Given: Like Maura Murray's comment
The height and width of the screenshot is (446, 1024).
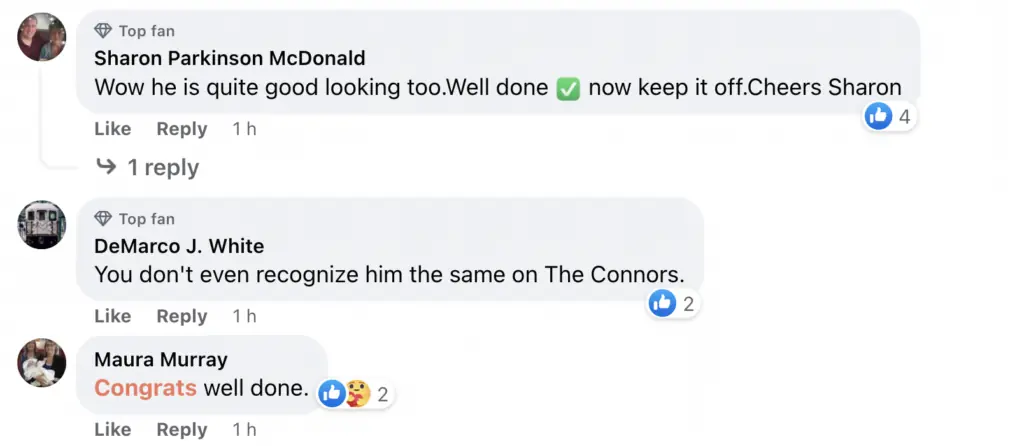Looking at the screenshot, I should click(112, 429).
